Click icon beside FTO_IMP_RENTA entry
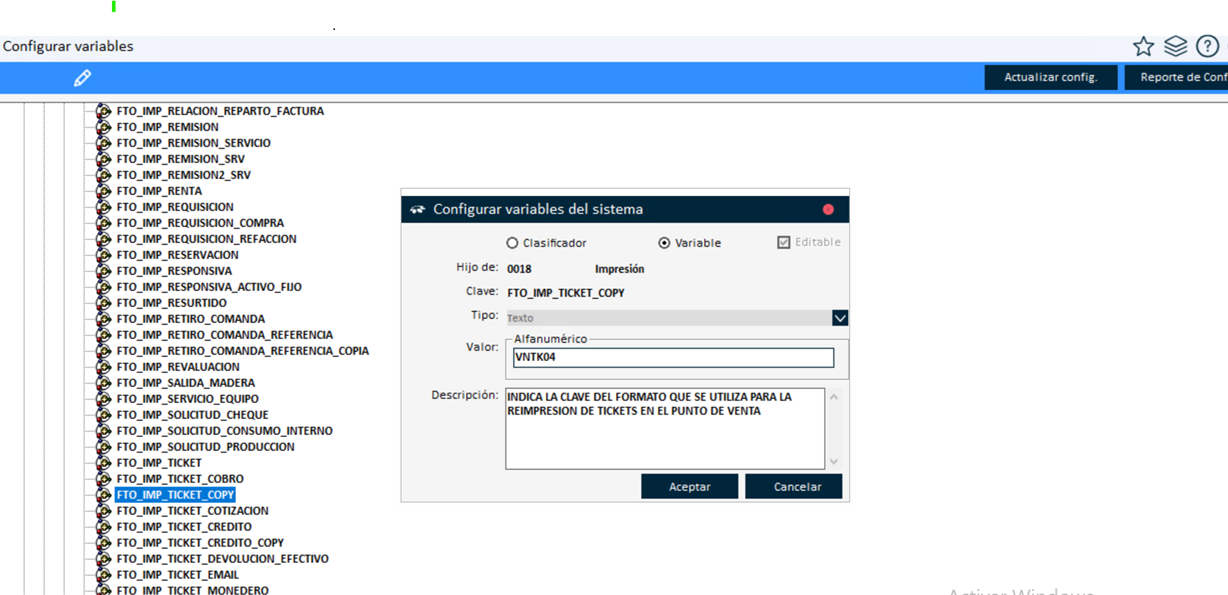1228x595 pixels. pyautogui.click(x=103, y=191)
